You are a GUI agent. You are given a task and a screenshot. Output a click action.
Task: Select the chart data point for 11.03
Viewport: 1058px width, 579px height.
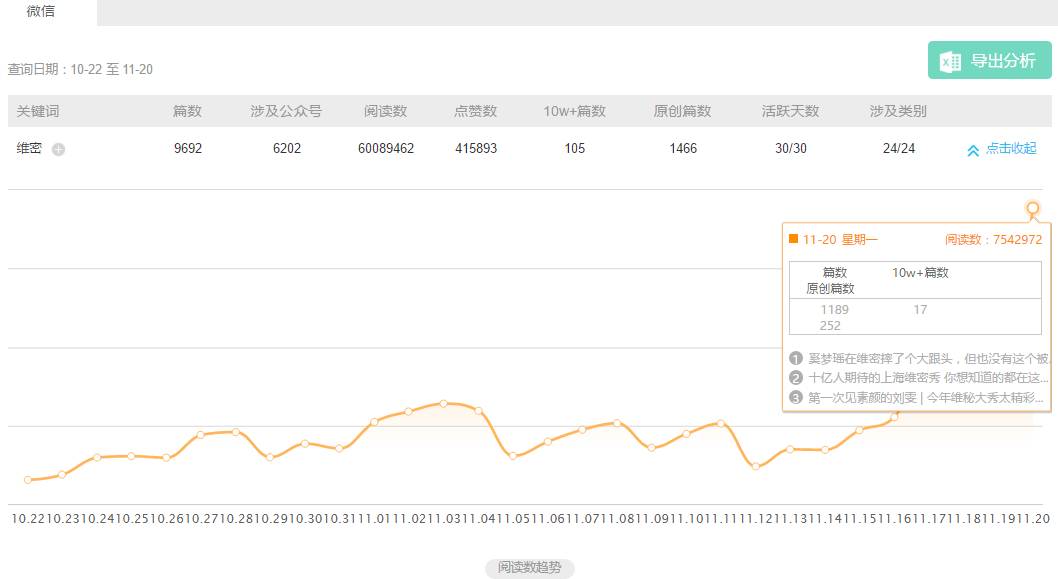[443, 403]
